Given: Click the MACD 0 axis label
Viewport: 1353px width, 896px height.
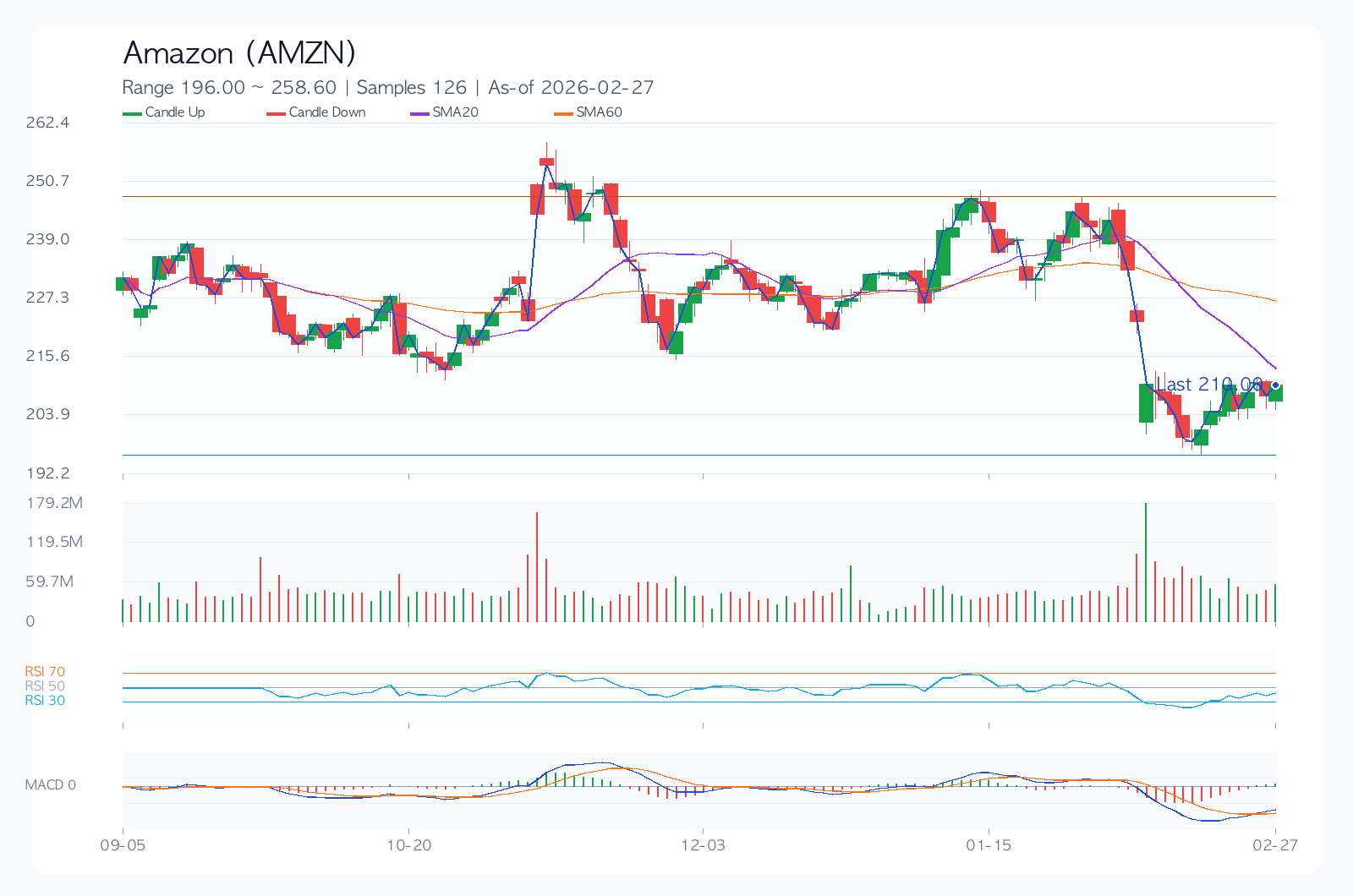Looking at the screenshot, I should pos(51,785).
